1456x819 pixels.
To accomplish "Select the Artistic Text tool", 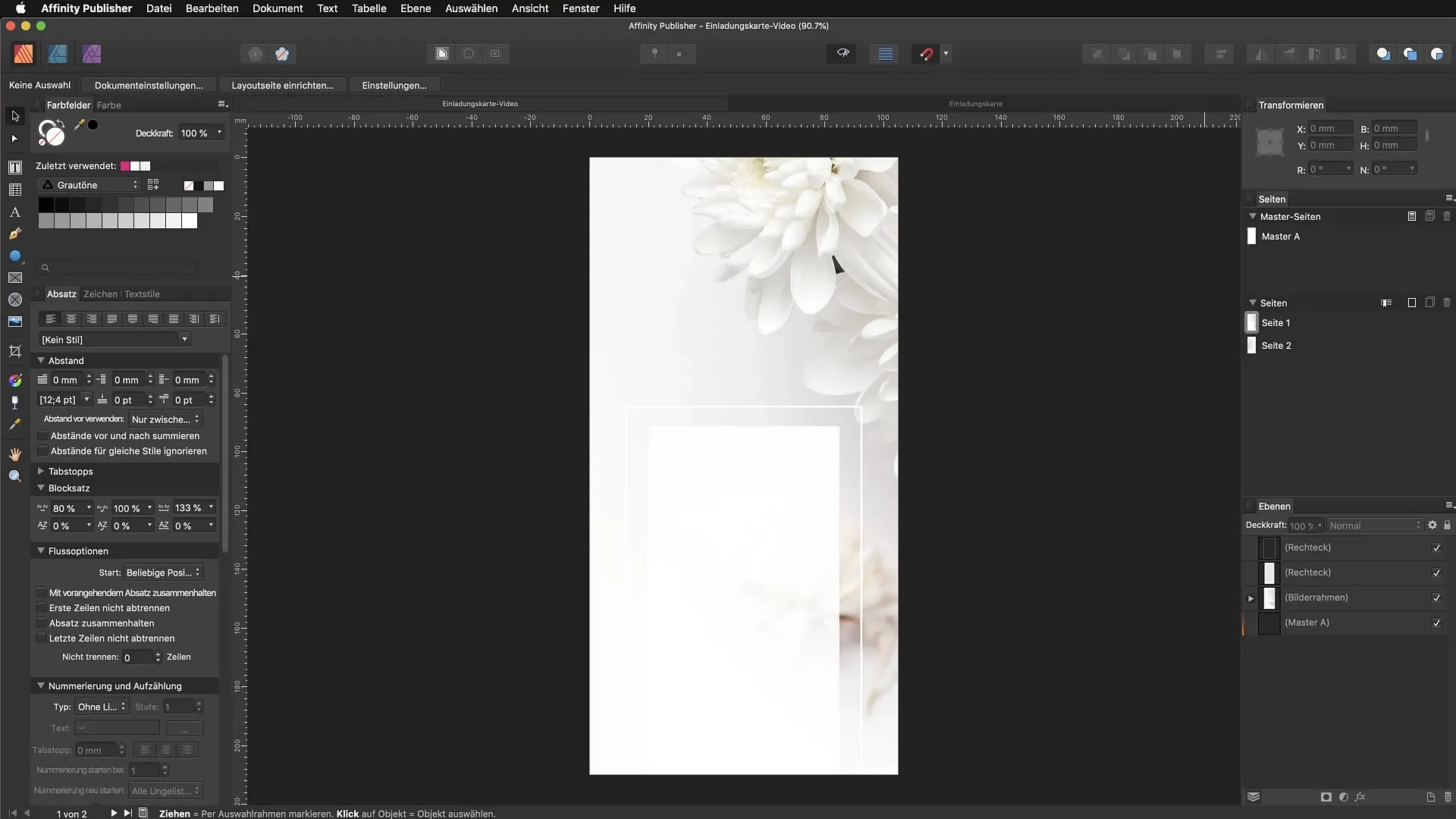I will 15,212.
